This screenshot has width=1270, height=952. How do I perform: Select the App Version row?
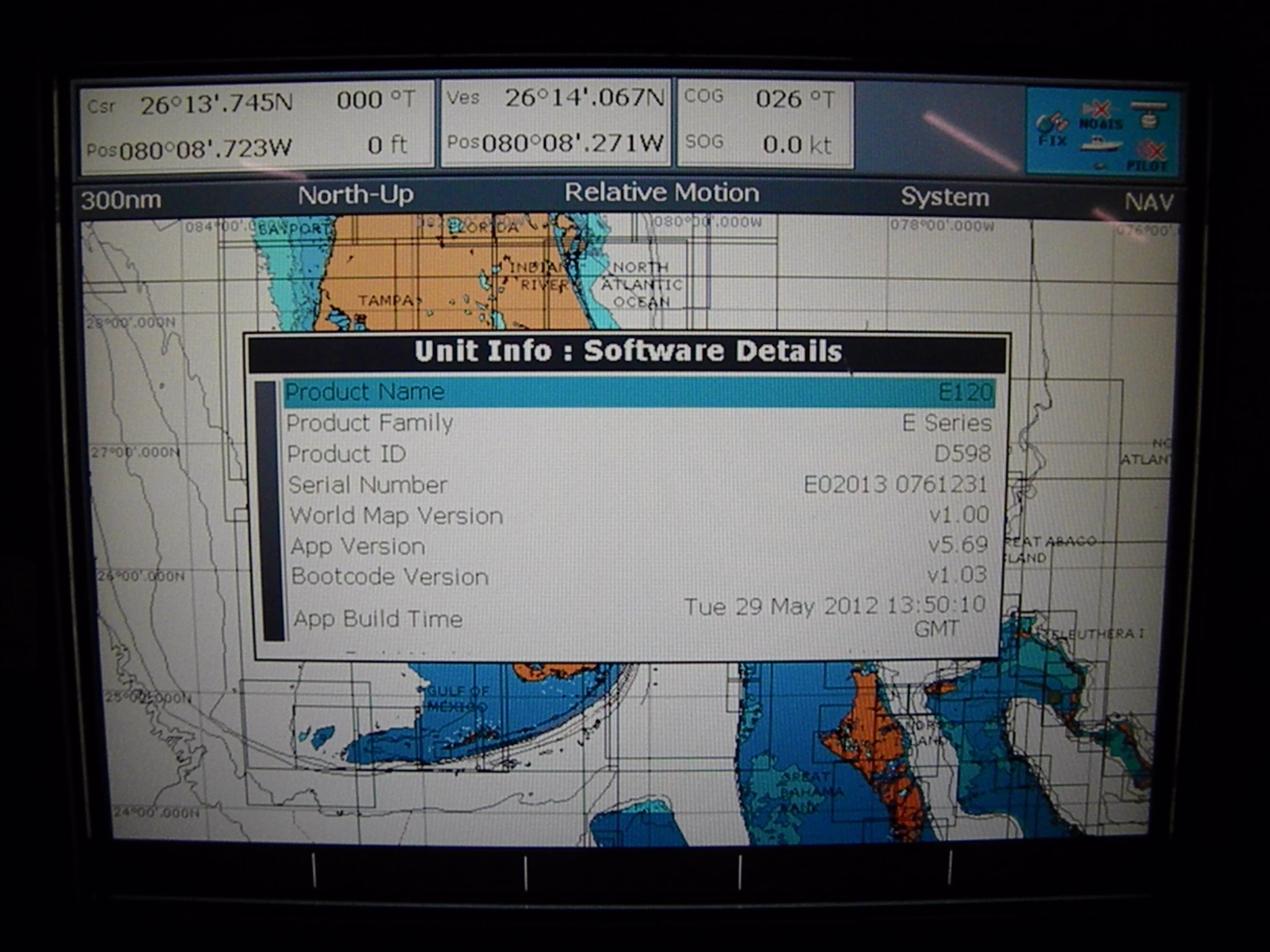(x=639, y=546)
